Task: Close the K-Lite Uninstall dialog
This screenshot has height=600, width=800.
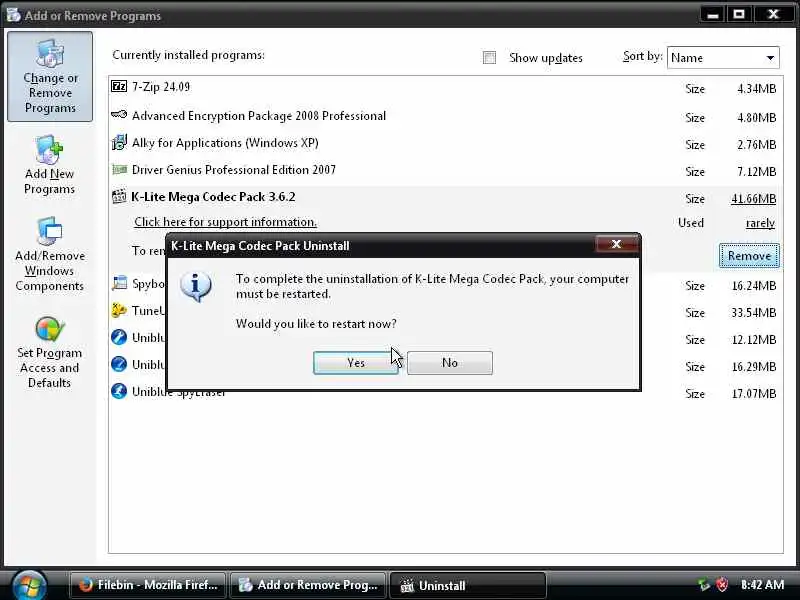Action: [x=616, y=244]
